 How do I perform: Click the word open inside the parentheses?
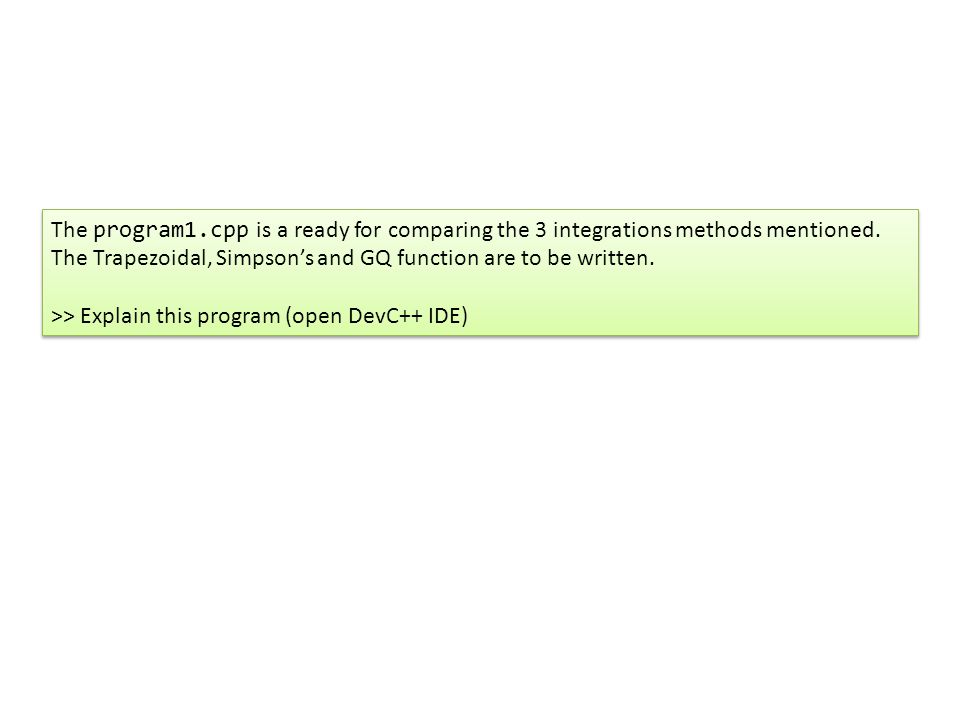(317, 317)
